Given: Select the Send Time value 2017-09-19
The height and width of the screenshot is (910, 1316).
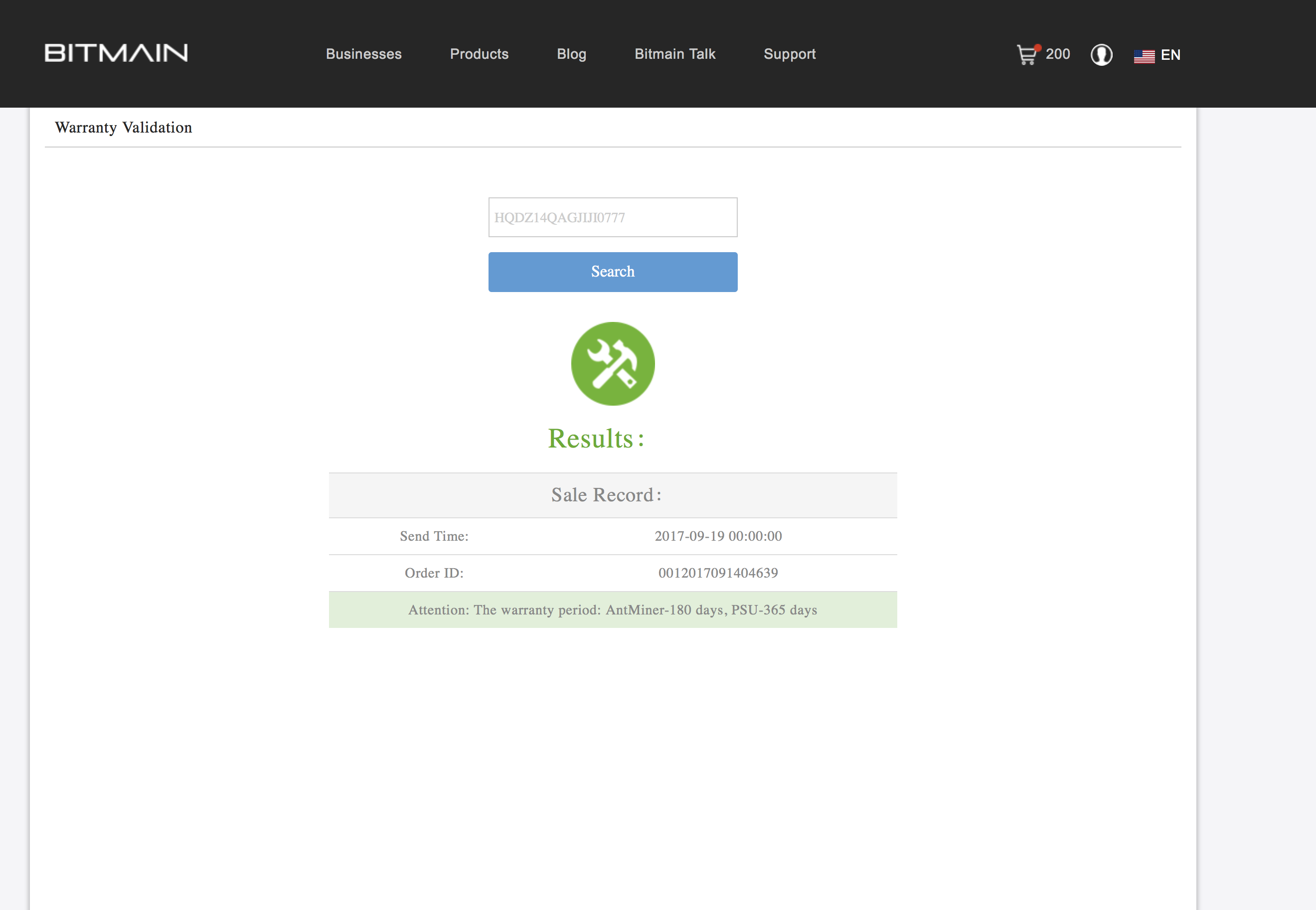Looking at the screenshot, I should 717,536.
